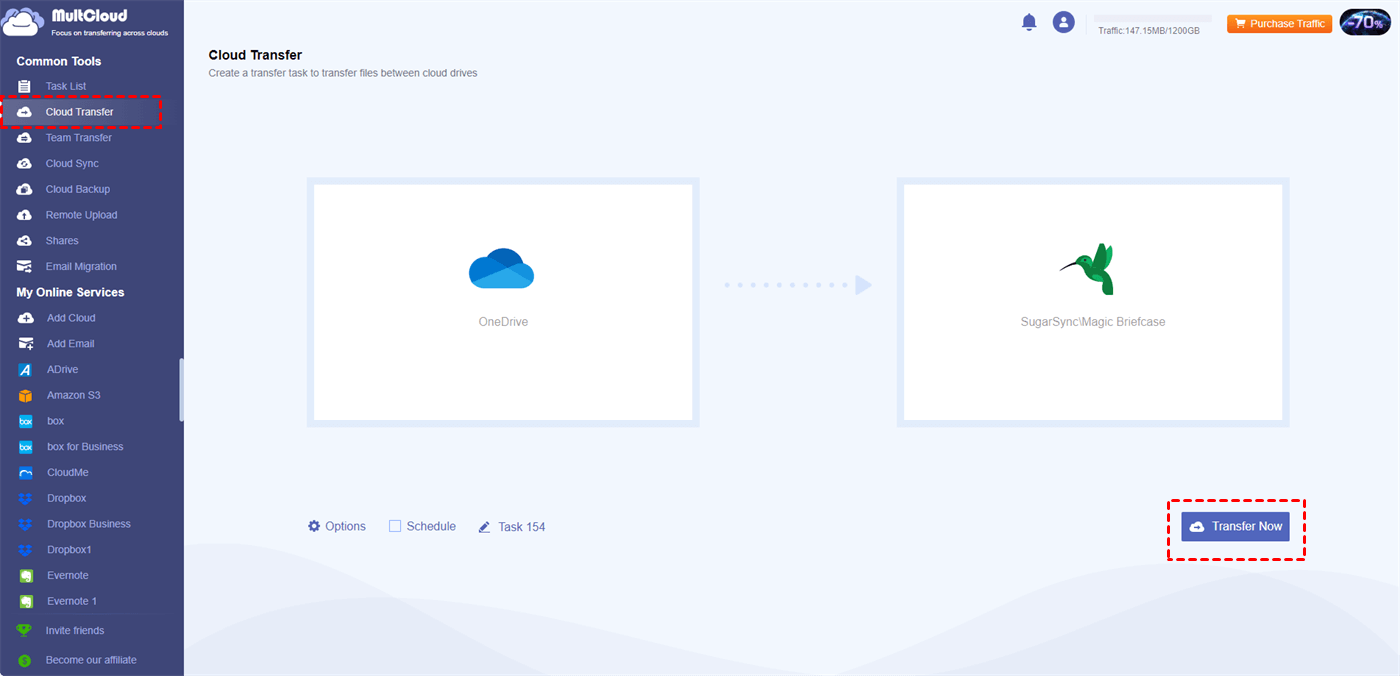Enable the Schedule checkbox
The height and width of the screenshot is (676, 1400).
[x=395, y=526]
